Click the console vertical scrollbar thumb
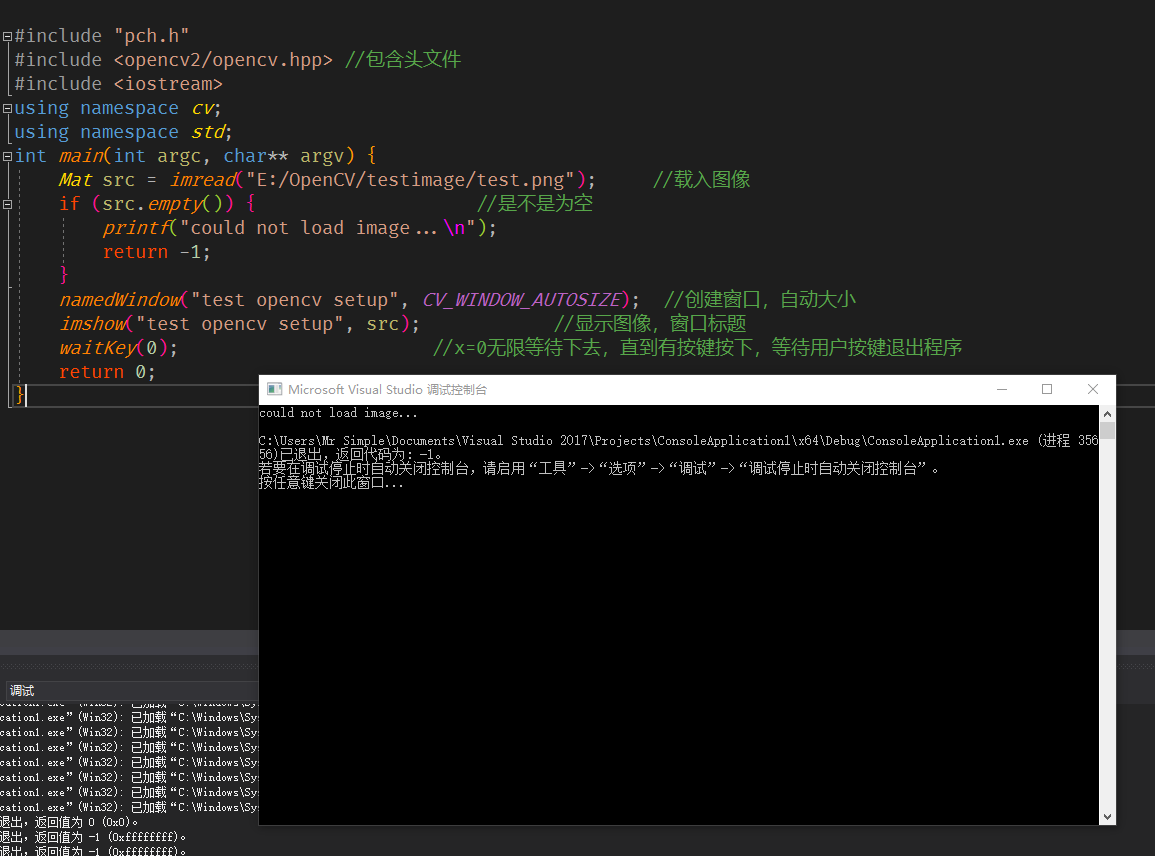 1107,430
